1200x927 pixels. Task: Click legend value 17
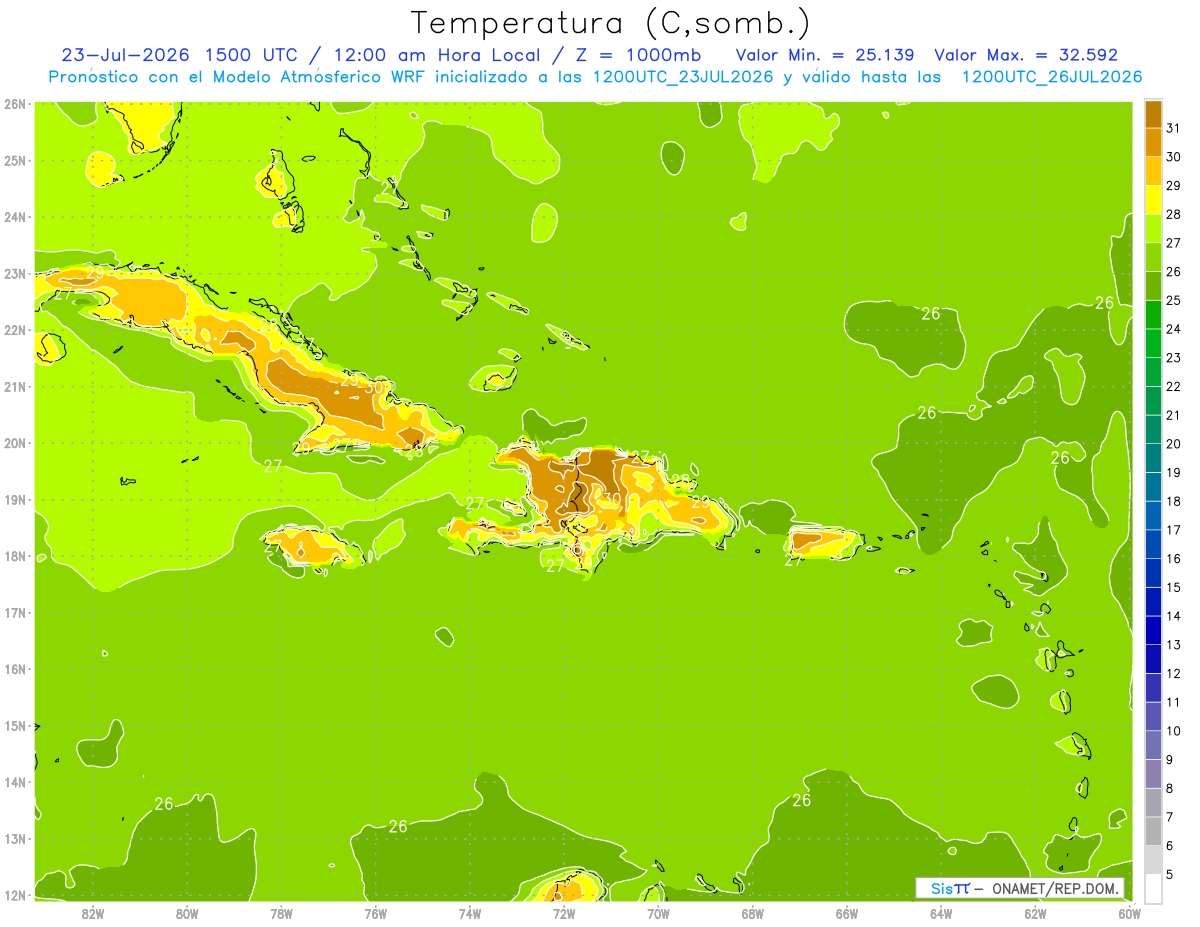1174,530
